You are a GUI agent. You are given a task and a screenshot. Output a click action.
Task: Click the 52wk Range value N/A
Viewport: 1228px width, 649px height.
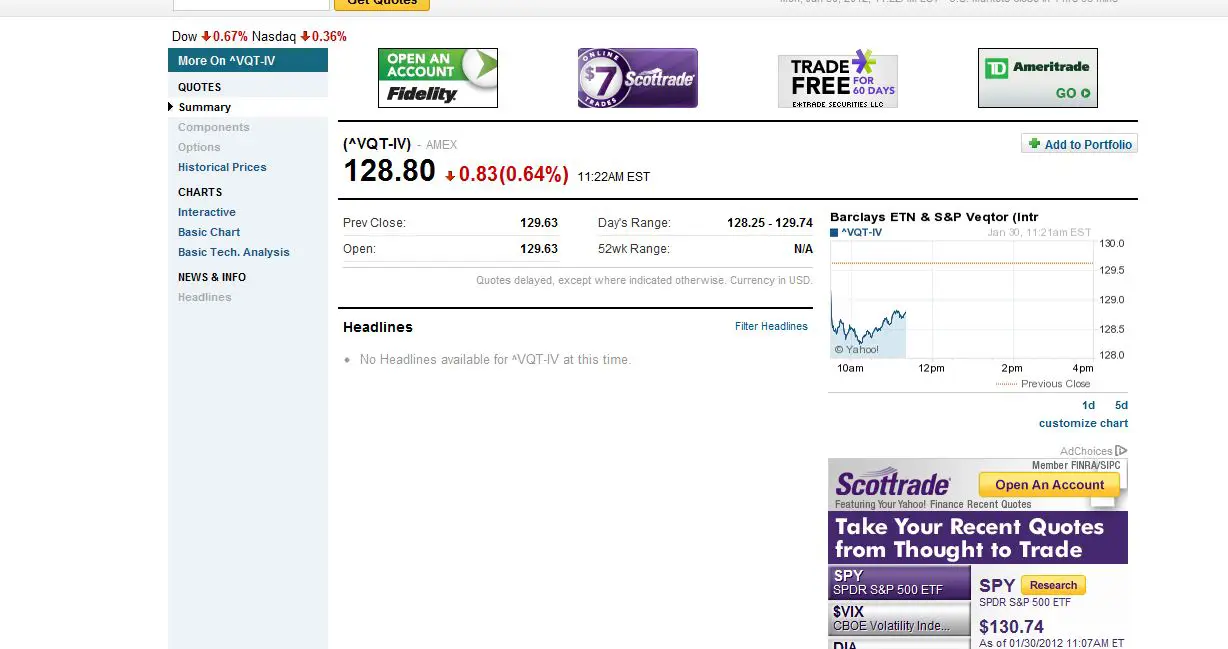(803, 249)
